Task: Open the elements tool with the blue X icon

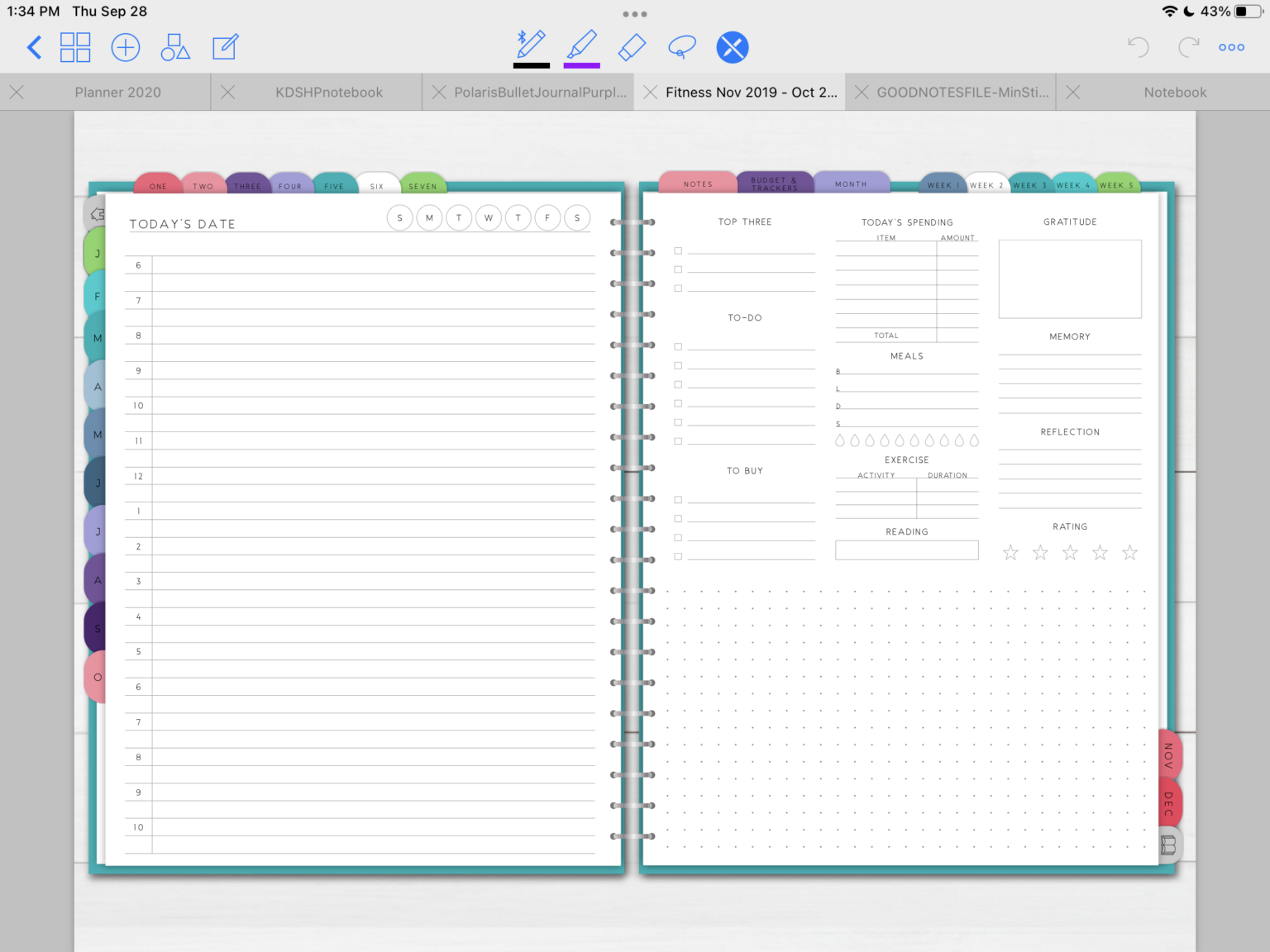Action: 732,47
